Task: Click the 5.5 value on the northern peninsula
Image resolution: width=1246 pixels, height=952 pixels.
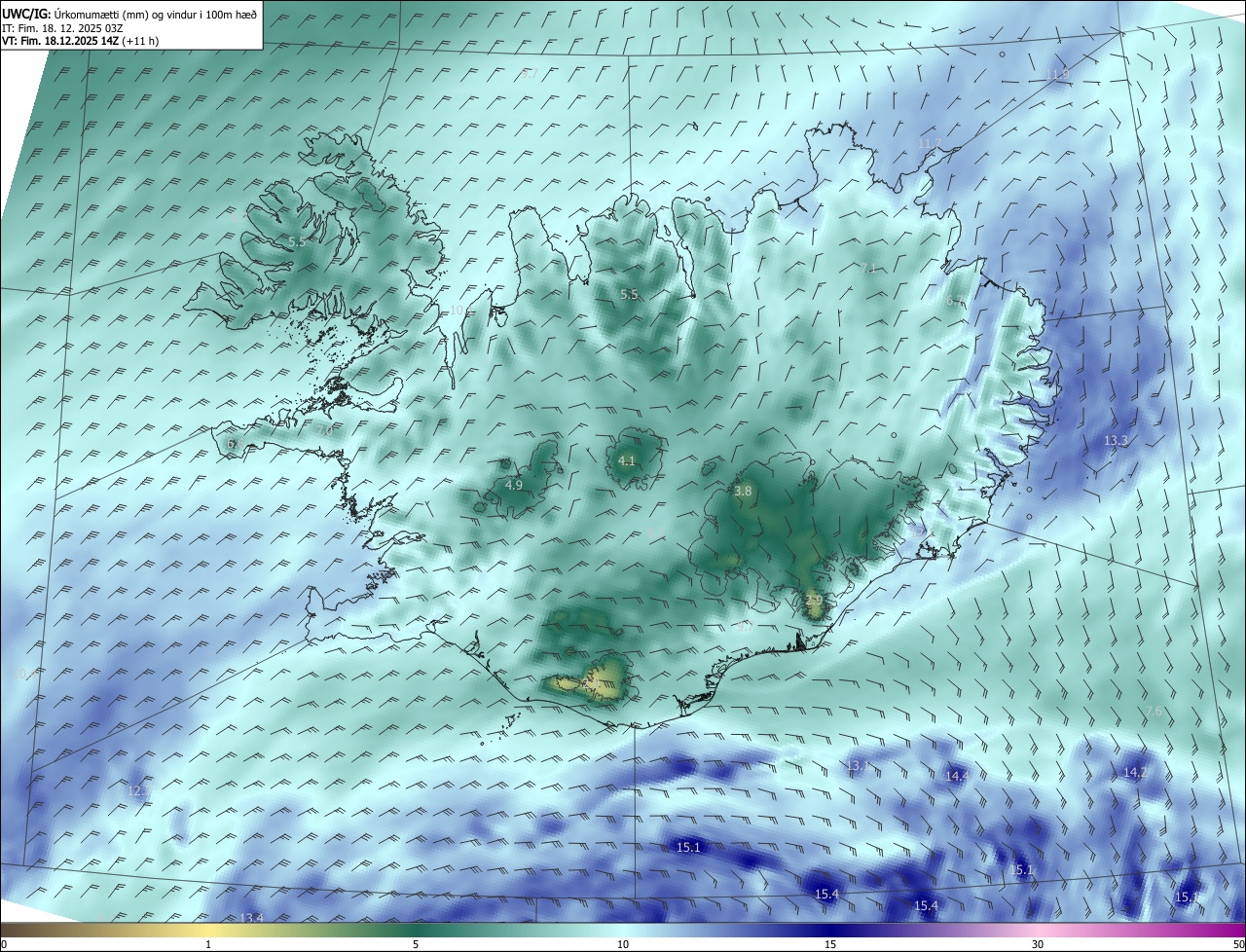Action: click(x=630, y=294)
